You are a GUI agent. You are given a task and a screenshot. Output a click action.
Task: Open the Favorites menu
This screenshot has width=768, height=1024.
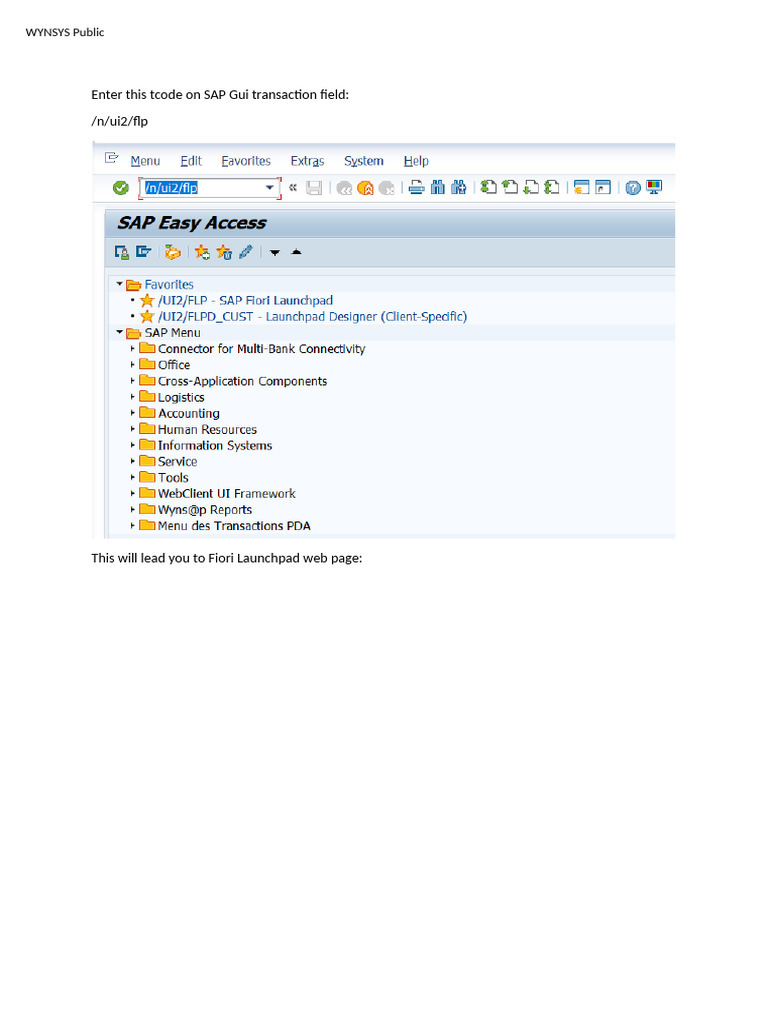(x=246, y=161)
